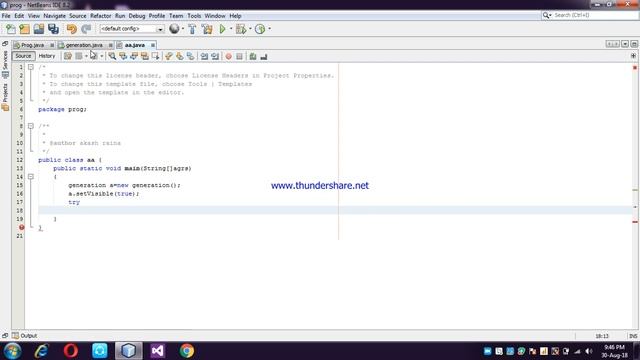Open dropdown arrow next to Debug Project
This screenshot has width=640, height=360.
pyautogui.click(x=250, y=29)
